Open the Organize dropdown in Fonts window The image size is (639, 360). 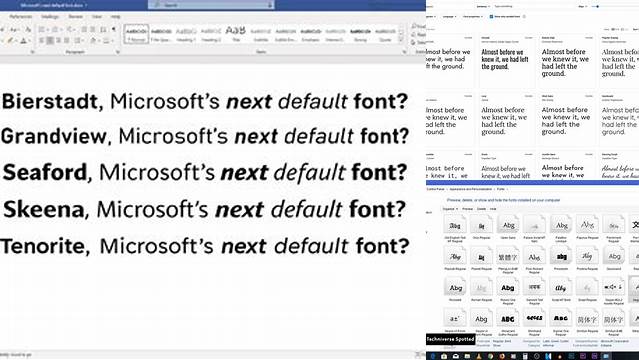coord(450,209)
